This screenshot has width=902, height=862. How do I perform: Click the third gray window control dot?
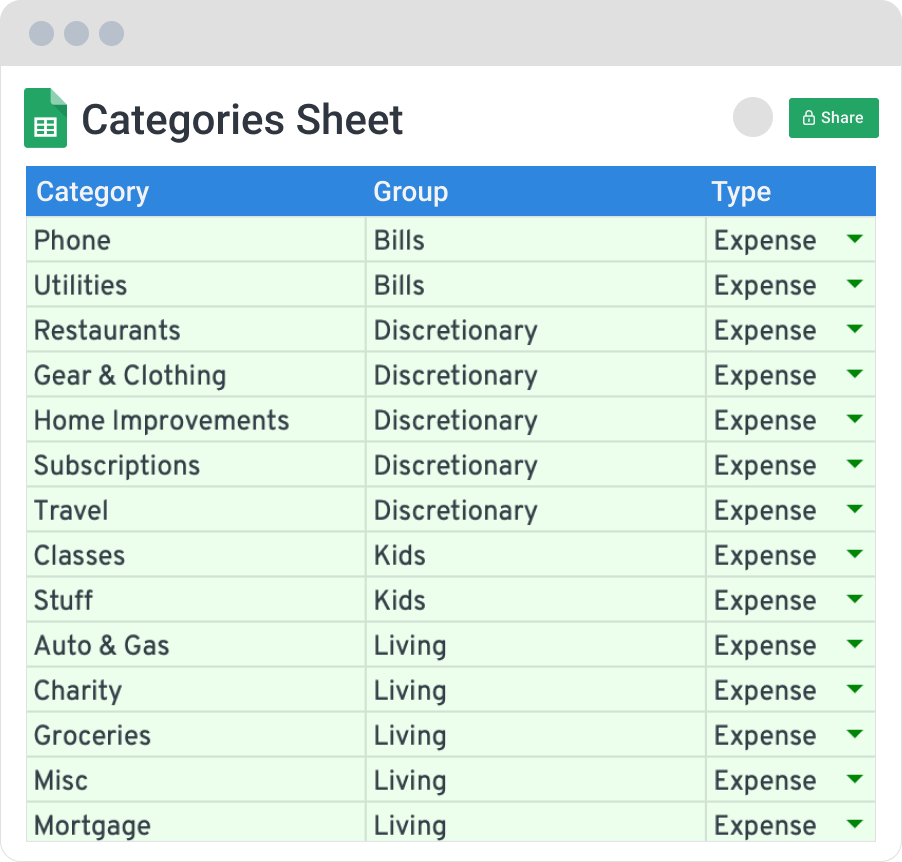112,33
